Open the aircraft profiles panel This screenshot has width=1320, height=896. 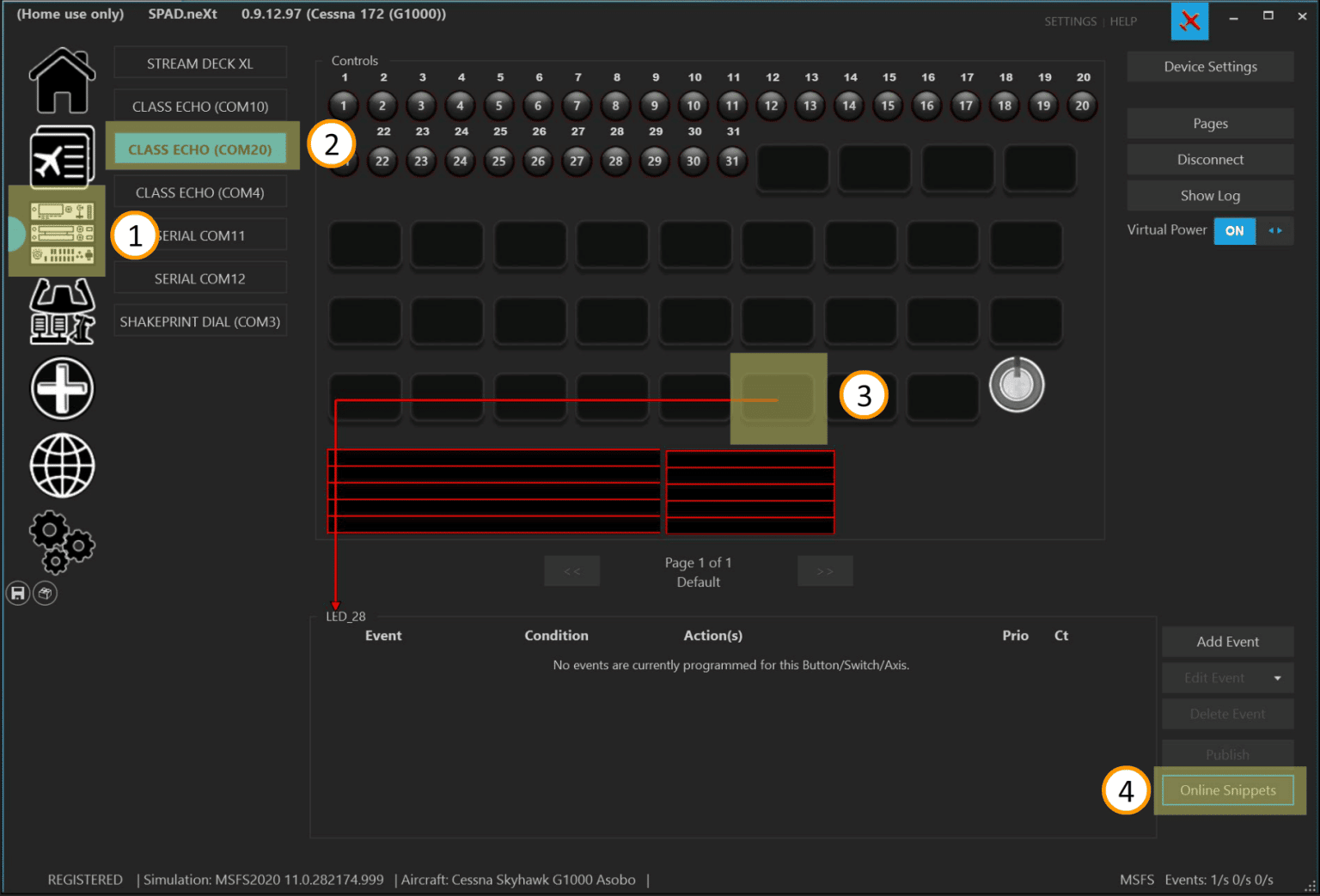tap(61, 157)
